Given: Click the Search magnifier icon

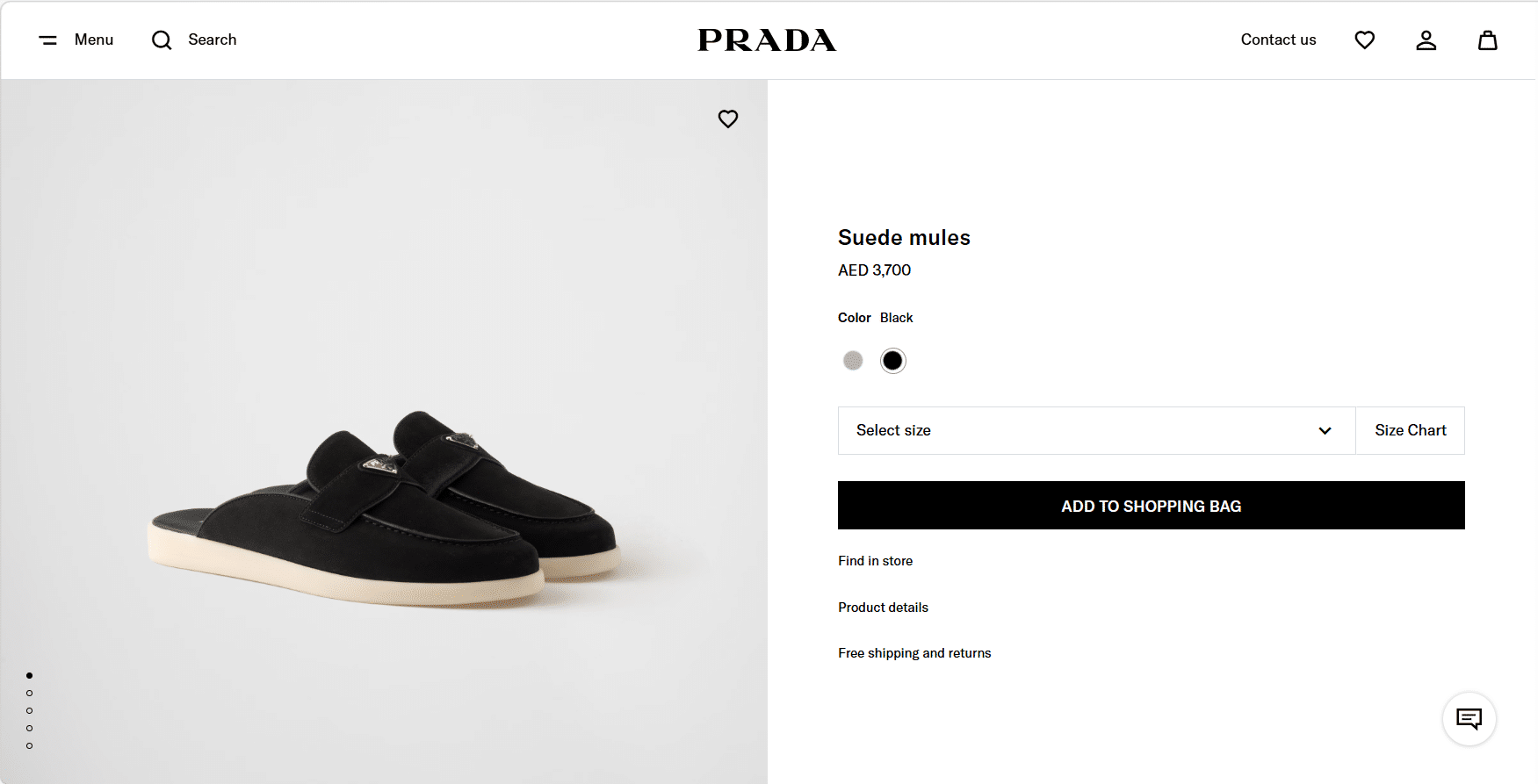Looking at the screenshot, I should (162, 40).
